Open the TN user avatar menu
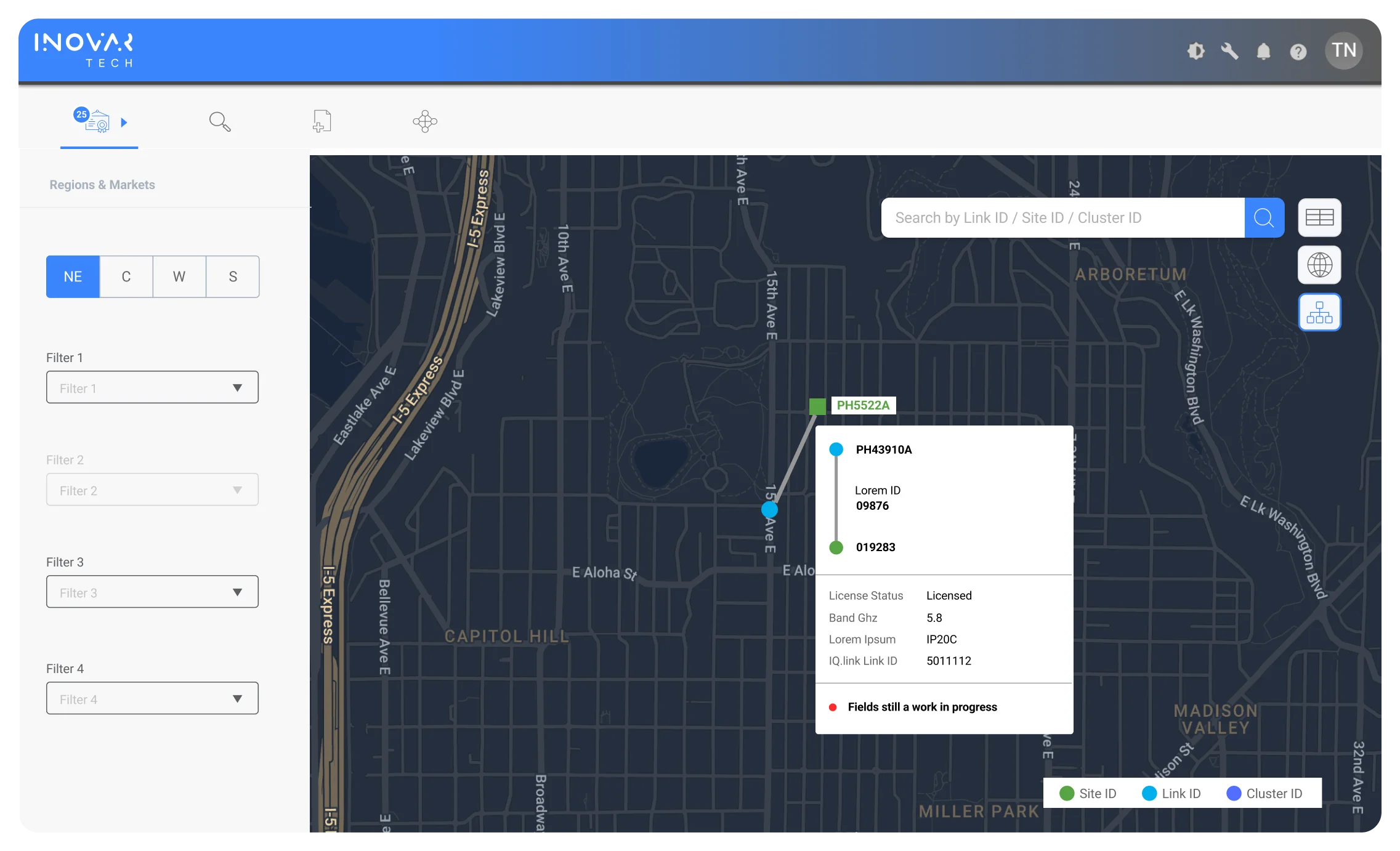Viewport: 1400px width, 851px height. click(x=1343, y=50)
